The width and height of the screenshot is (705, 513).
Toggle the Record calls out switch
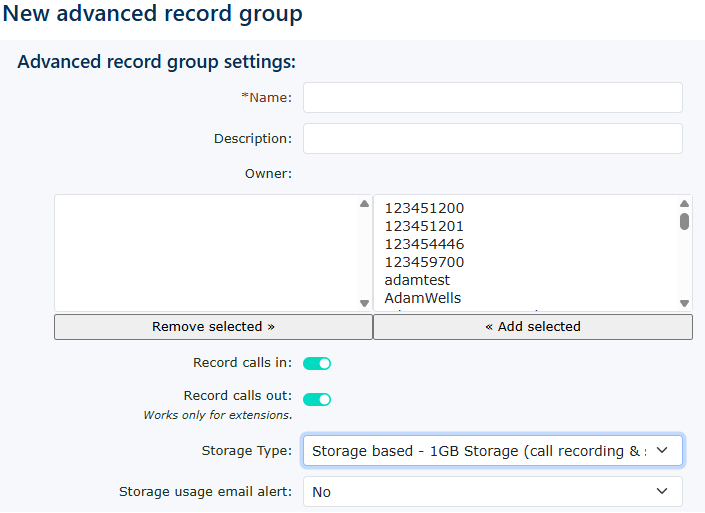point(317,399)
